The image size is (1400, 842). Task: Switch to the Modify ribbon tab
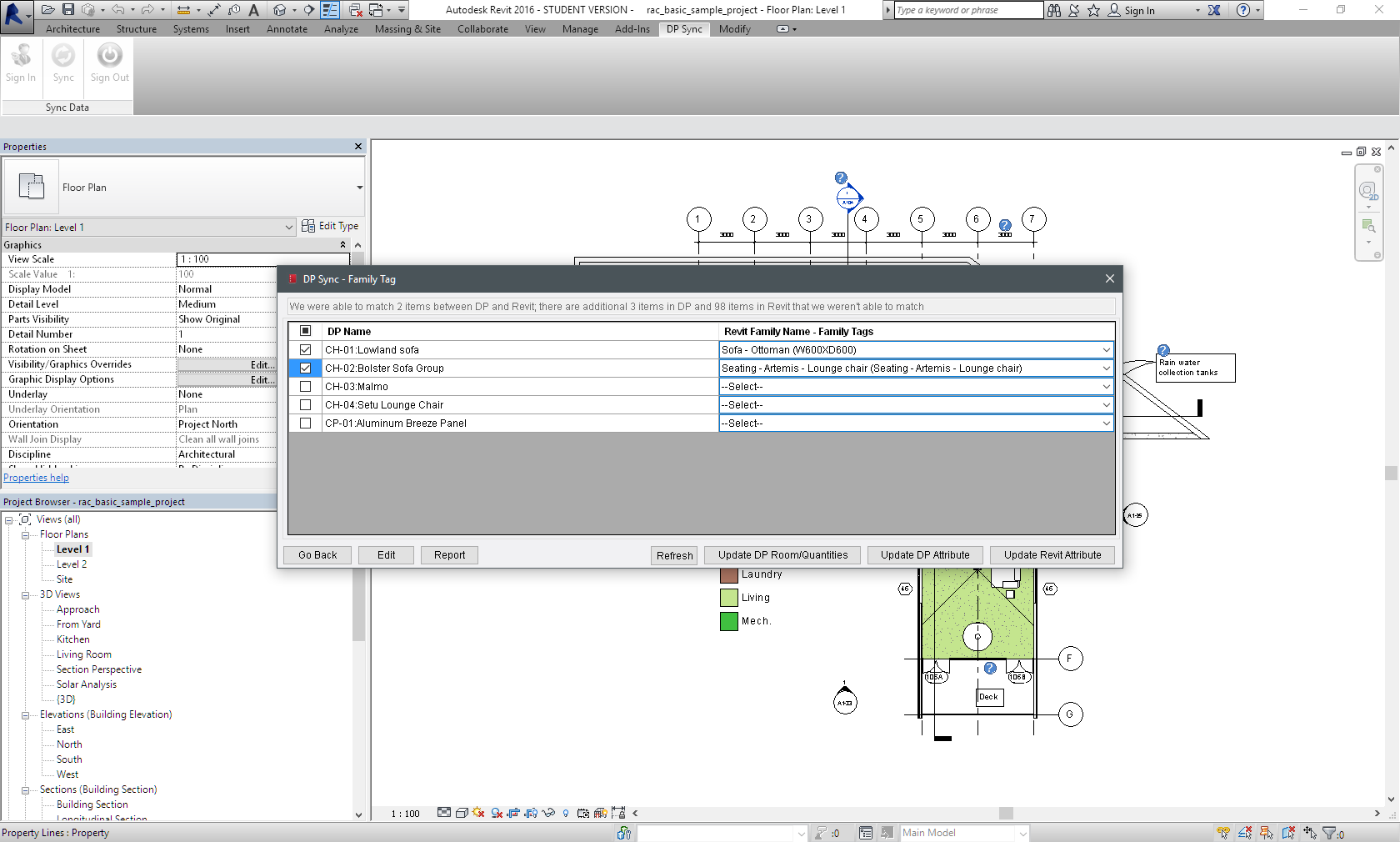(x=735, y=29)
